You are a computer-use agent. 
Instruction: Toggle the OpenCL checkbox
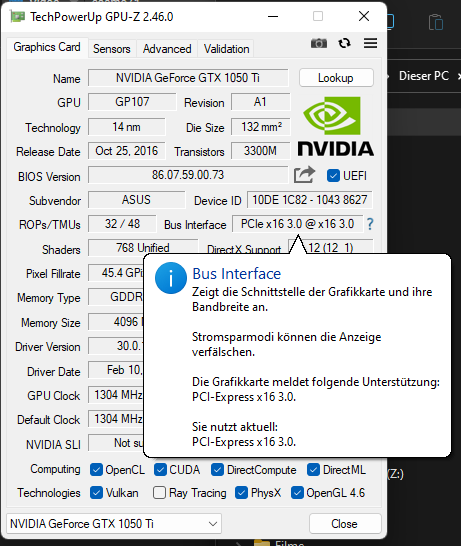(96, 470)
